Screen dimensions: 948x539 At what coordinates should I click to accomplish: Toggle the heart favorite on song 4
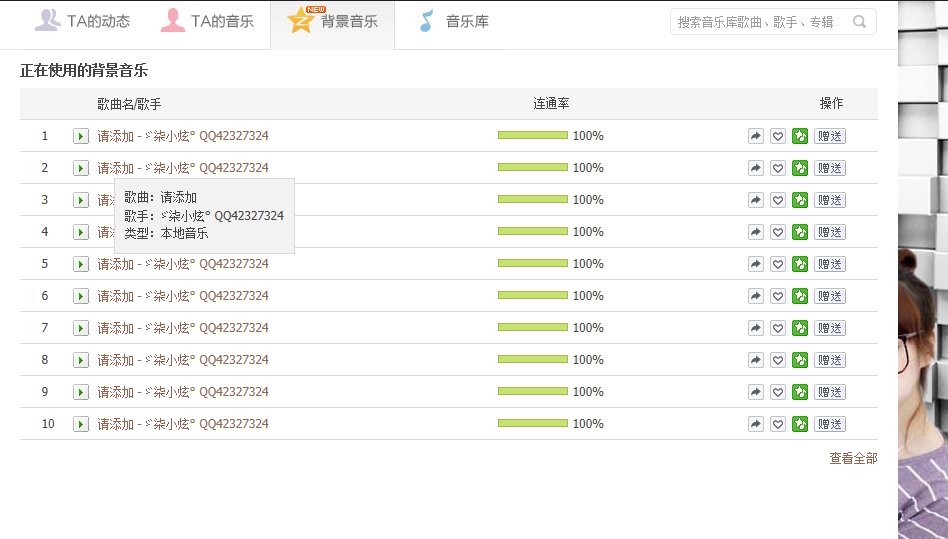coord(778,232)
